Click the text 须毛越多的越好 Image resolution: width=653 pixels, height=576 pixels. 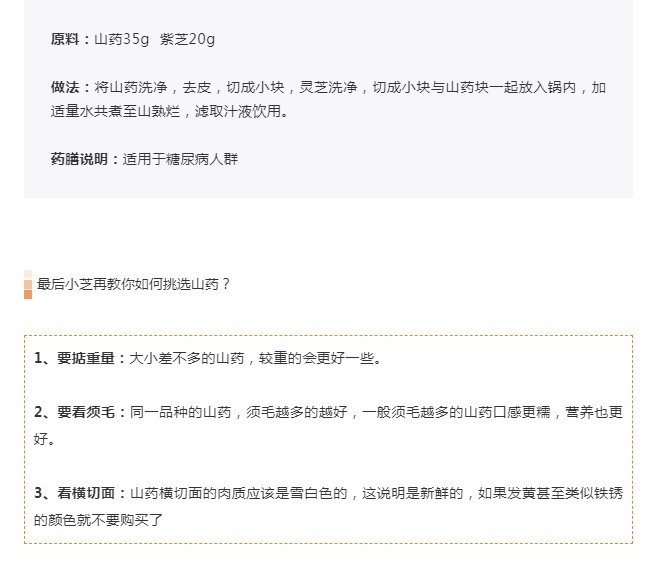pyautogui.click(x=297, y=412)
